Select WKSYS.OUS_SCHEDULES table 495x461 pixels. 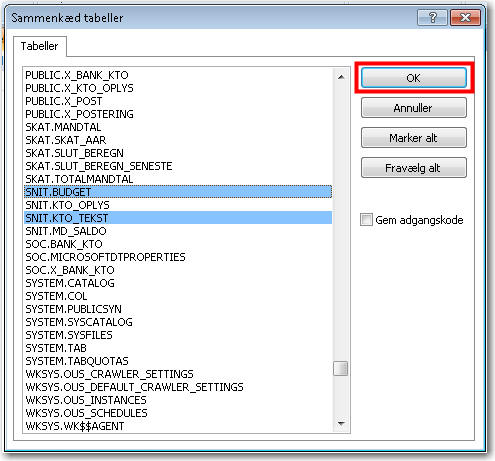pos(178,413)
